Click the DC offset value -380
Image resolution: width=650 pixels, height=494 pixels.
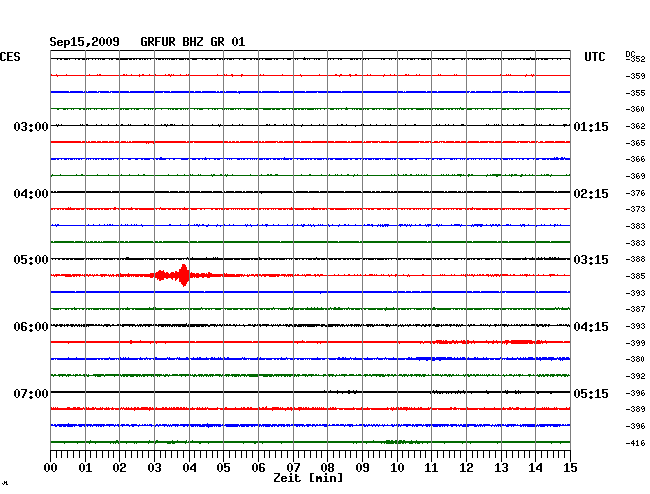pos(635,359)
